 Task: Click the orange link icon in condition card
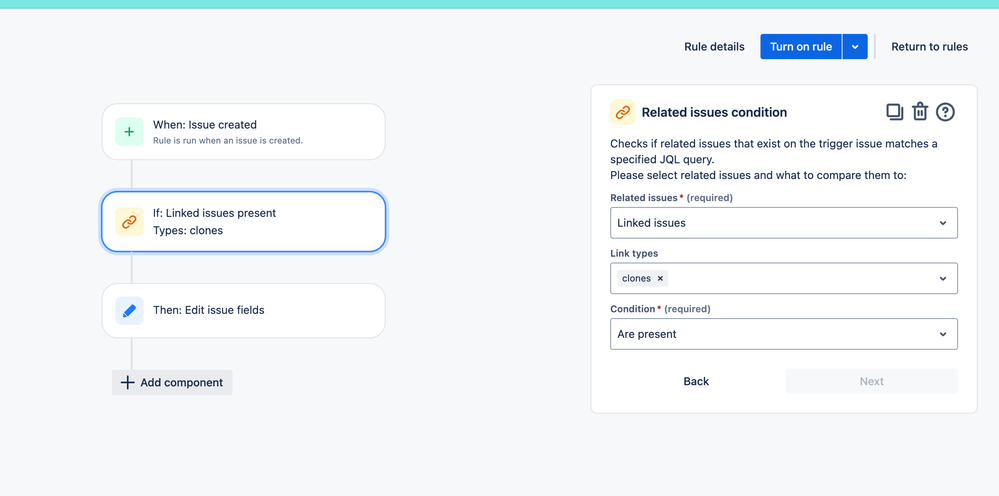pyautogui.click(x=129, y=222)
